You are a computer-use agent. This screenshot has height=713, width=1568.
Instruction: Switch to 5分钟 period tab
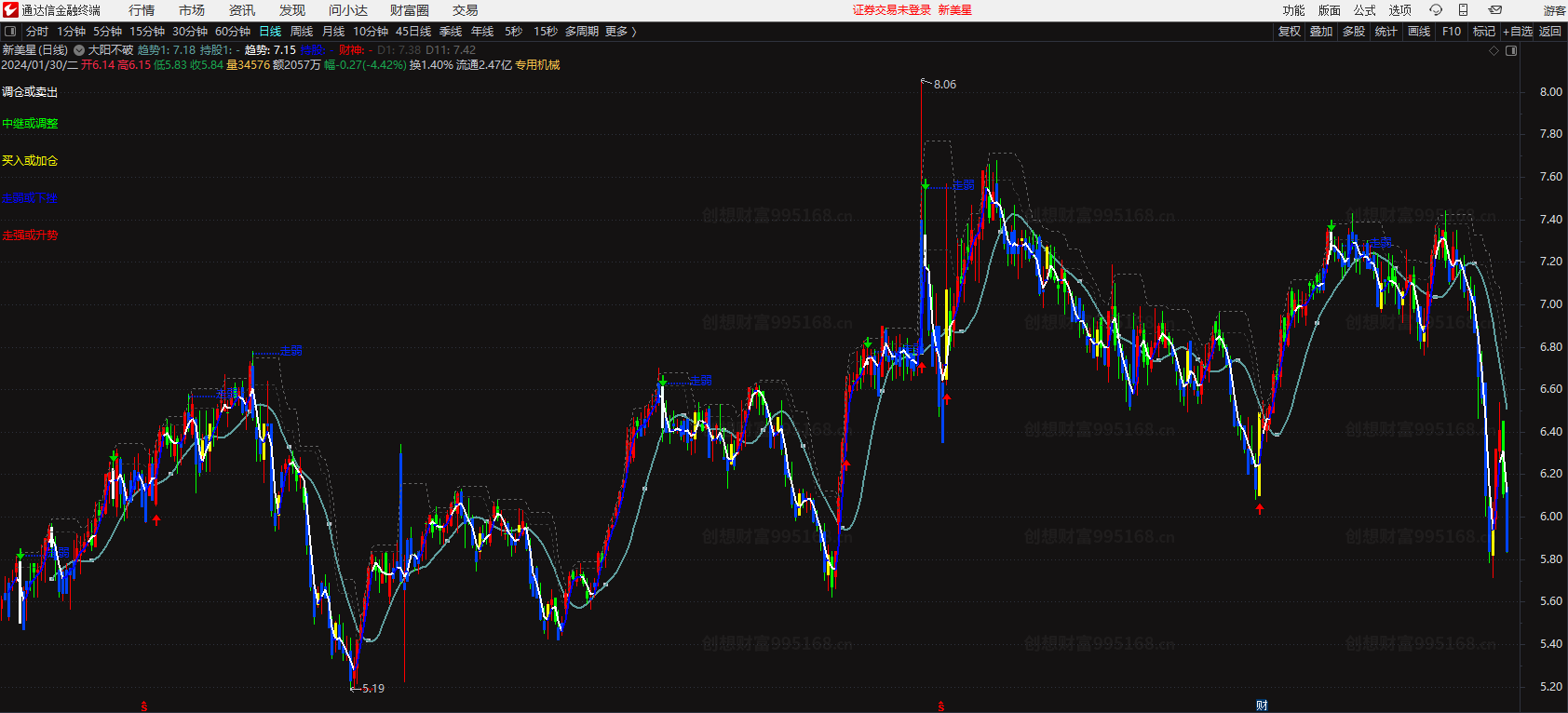(108, 32)
